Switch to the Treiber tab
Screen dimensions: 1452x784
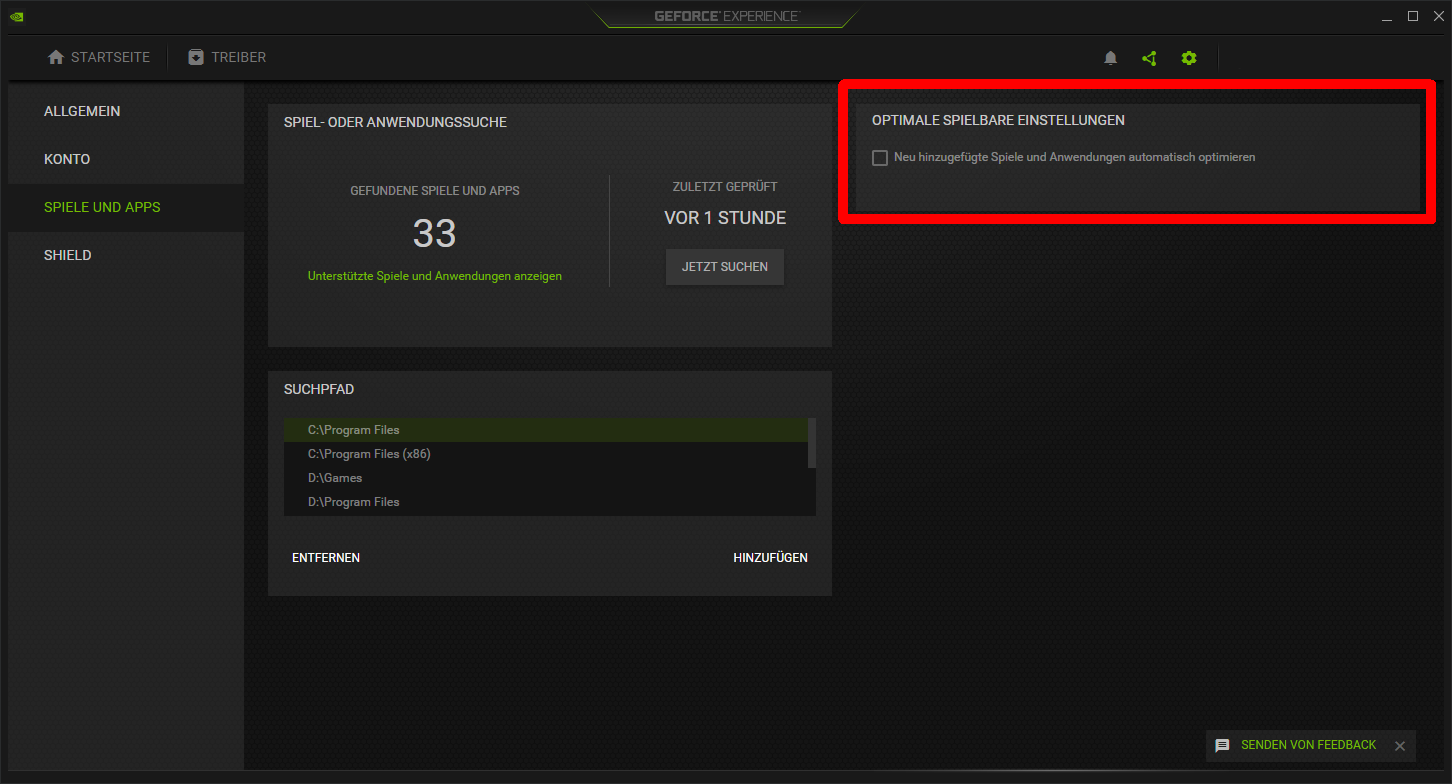(x=227, y=57)
